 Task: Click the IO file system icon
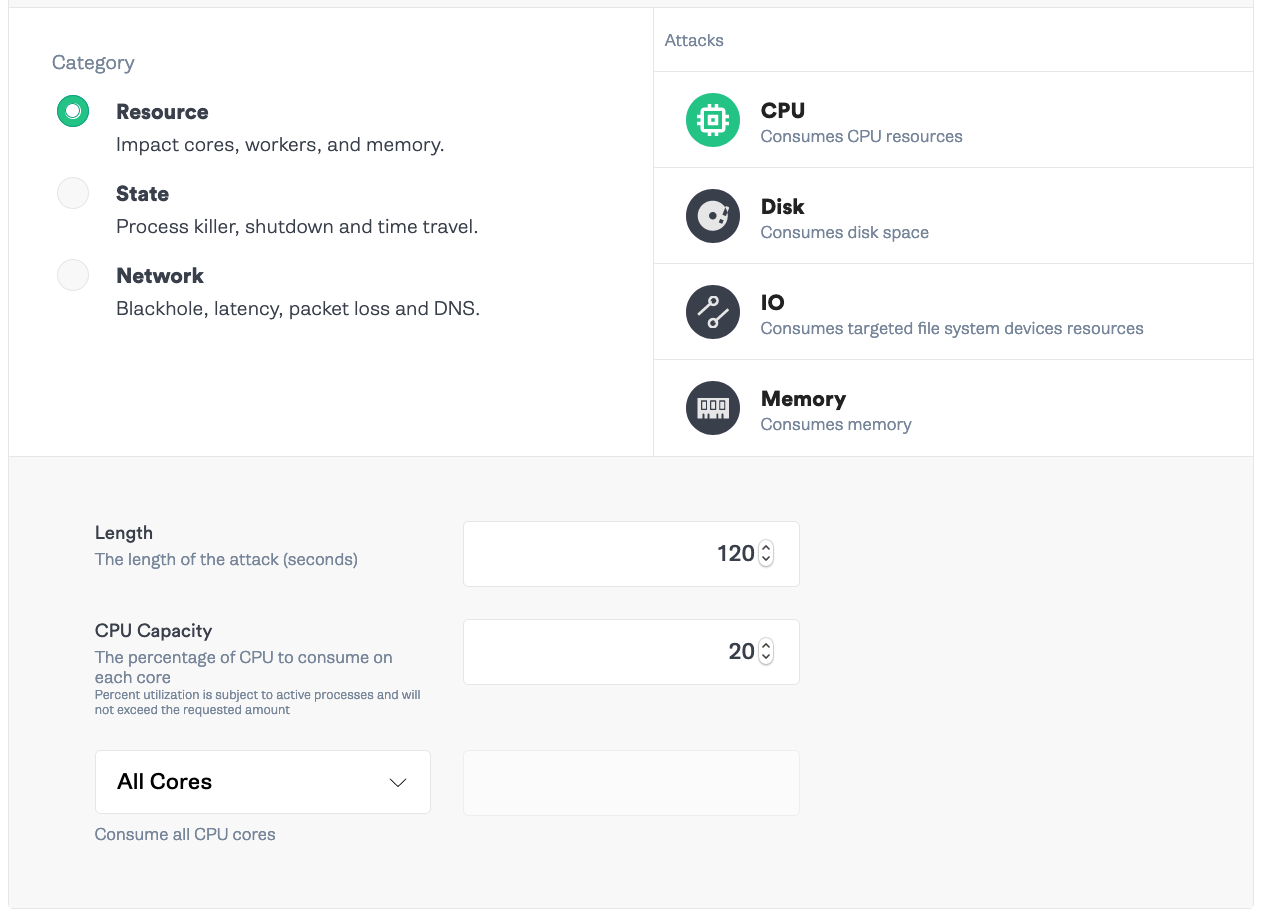pyautogui.click(x=713, y=312)
